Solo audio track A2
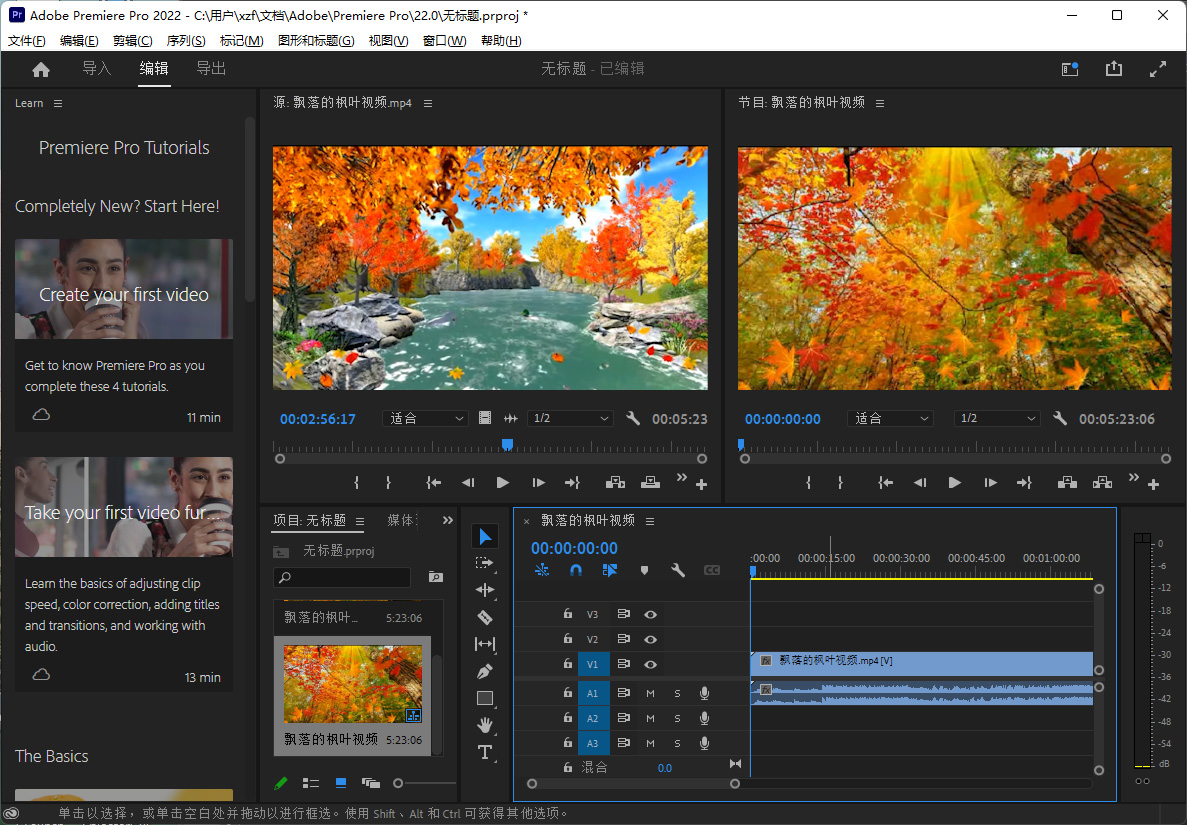 tap(678, 718)
